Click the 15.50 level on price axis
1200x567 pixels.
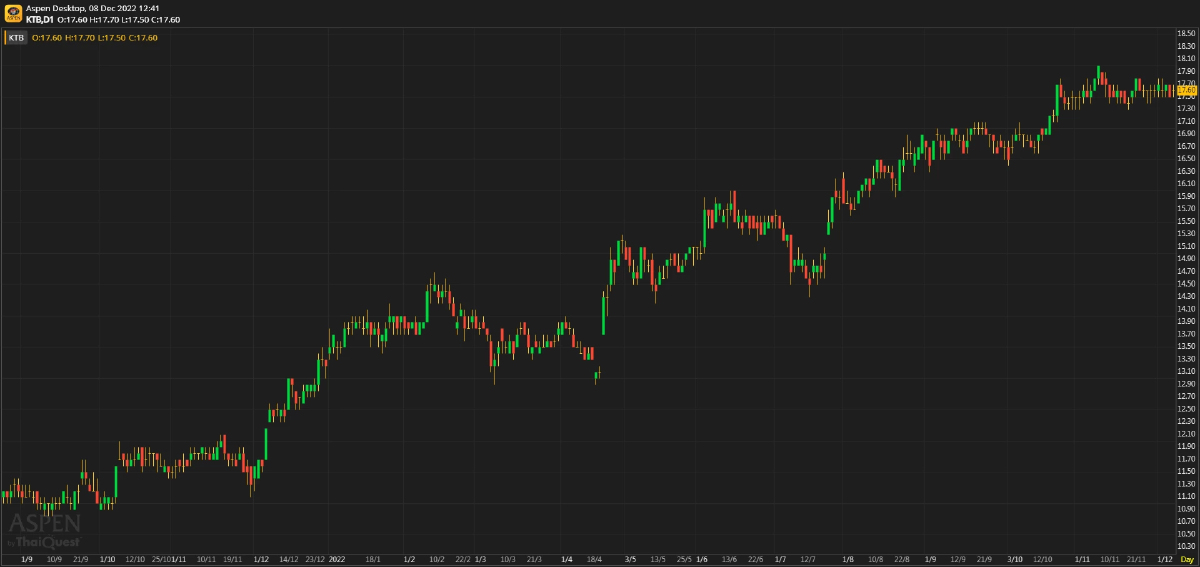tap(1186, 221)
